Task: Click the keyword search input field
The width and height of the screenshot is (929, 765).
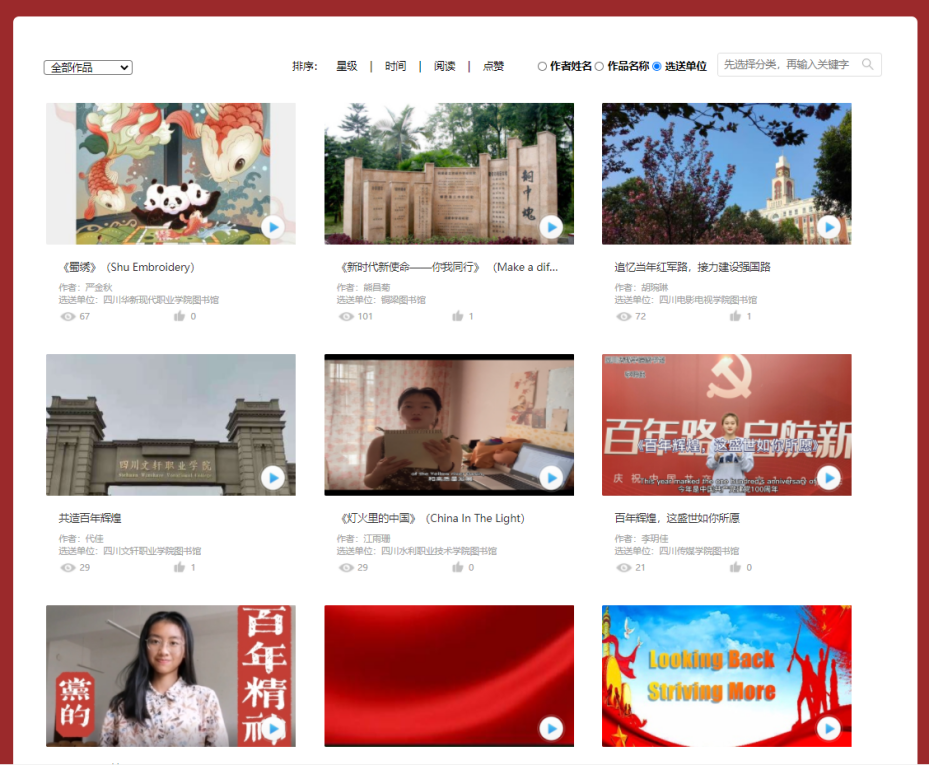Action: tap(786, 65)
